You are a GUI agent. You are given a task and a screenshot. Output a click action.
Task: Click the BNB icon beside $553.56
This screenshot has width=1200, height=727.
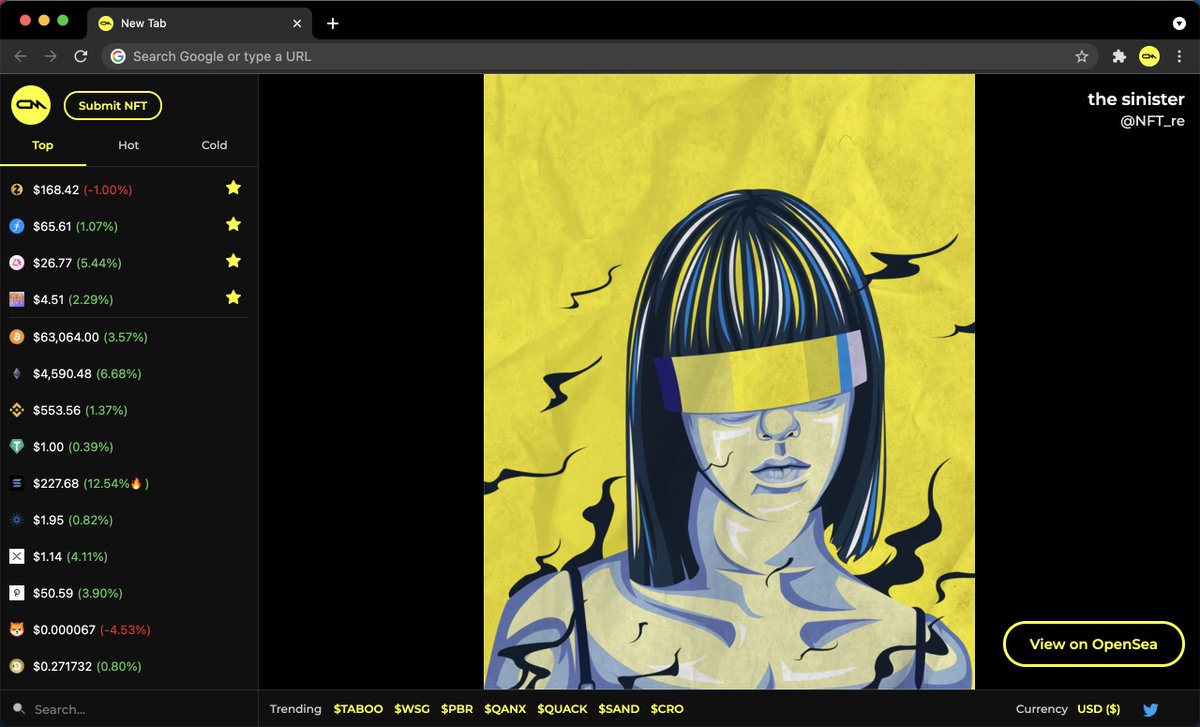pyautogui.click(x=16, y=410)
